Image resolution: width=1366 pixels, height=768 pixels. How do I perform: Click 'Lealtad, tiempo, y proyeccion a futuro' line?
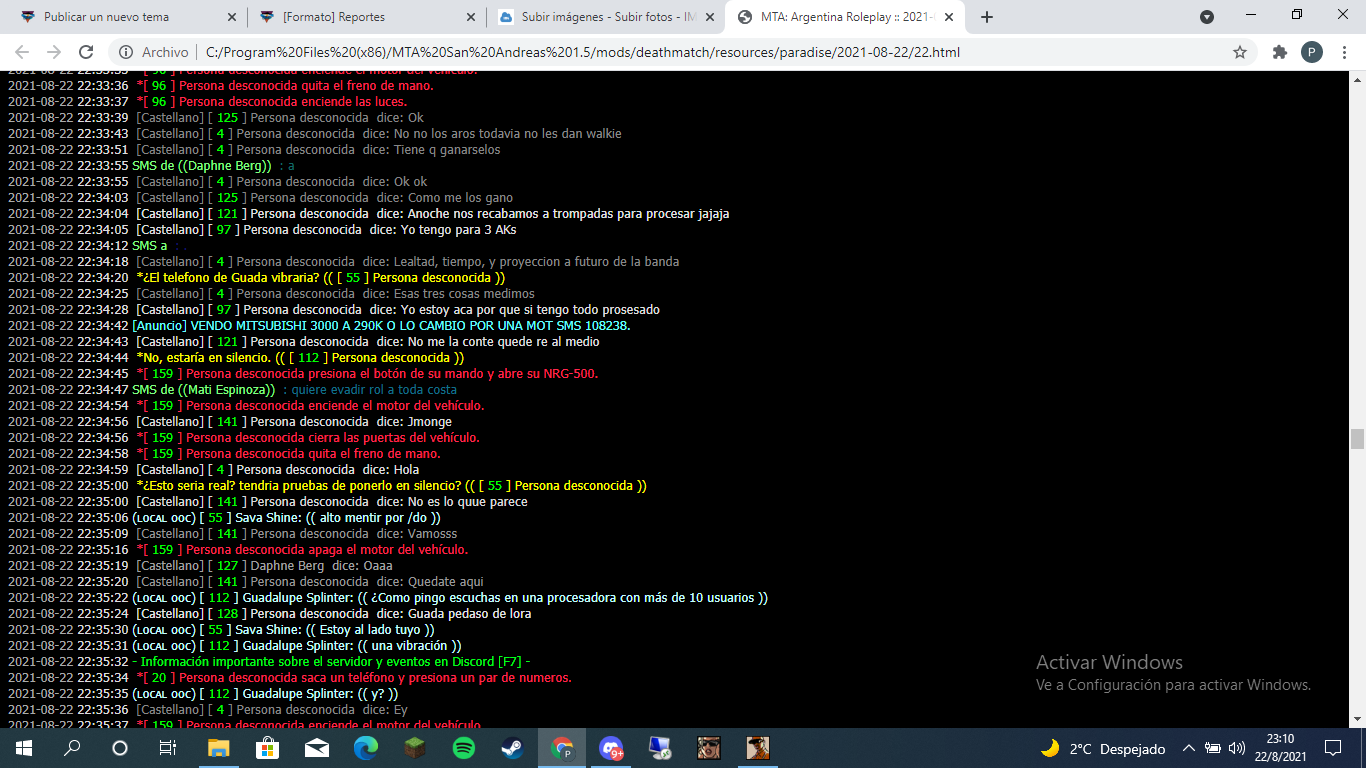click(x=344, y=261)
